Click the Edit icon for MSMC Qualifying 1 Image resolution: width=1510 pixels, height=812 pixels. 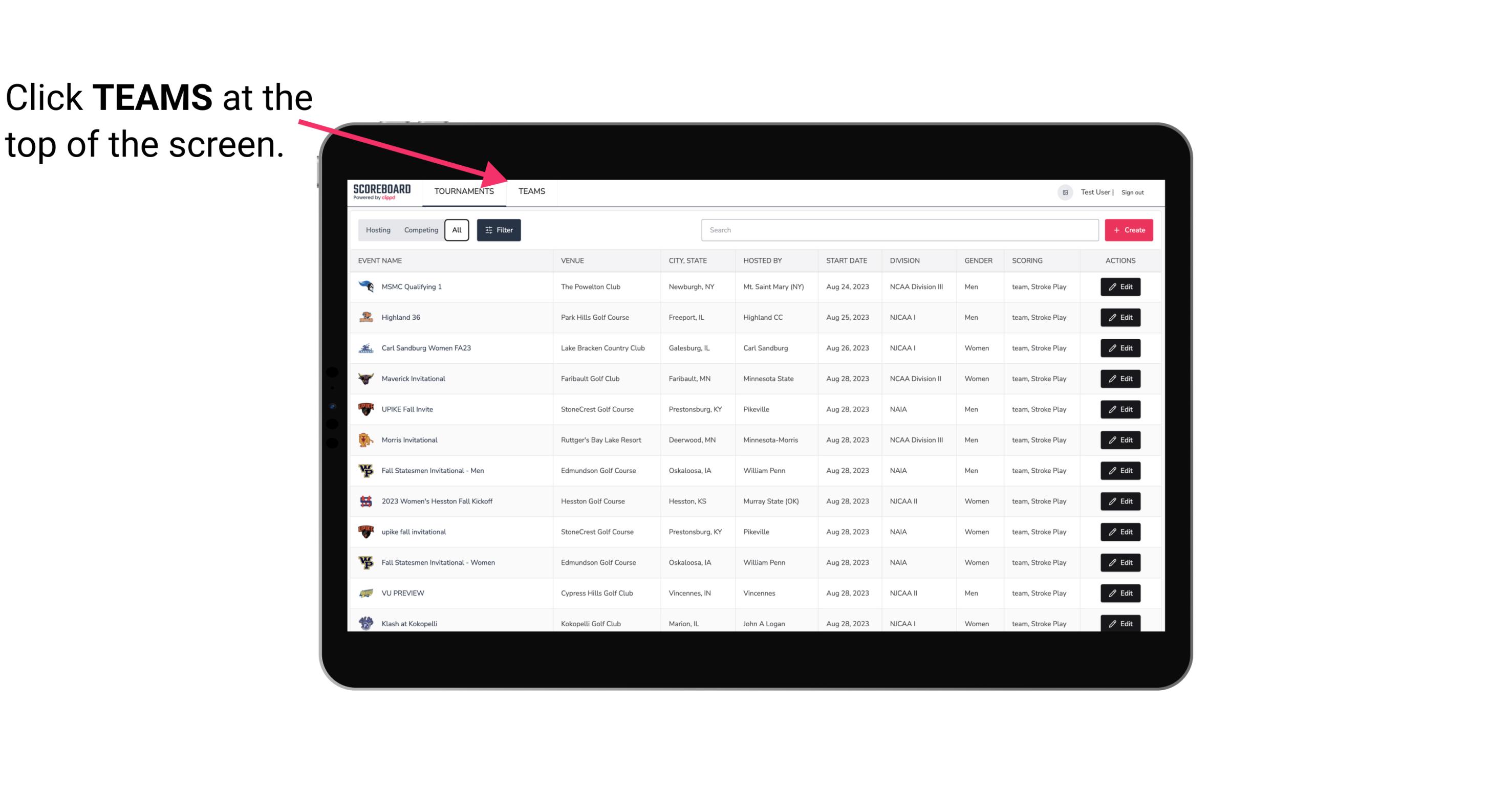click(x=1121, y=287)
